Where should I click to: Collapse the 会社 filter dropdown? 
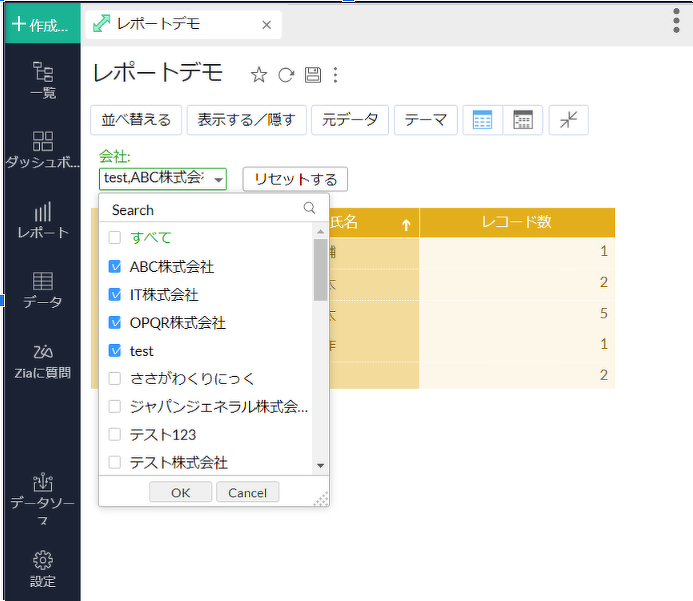click(x=218, y=179)
